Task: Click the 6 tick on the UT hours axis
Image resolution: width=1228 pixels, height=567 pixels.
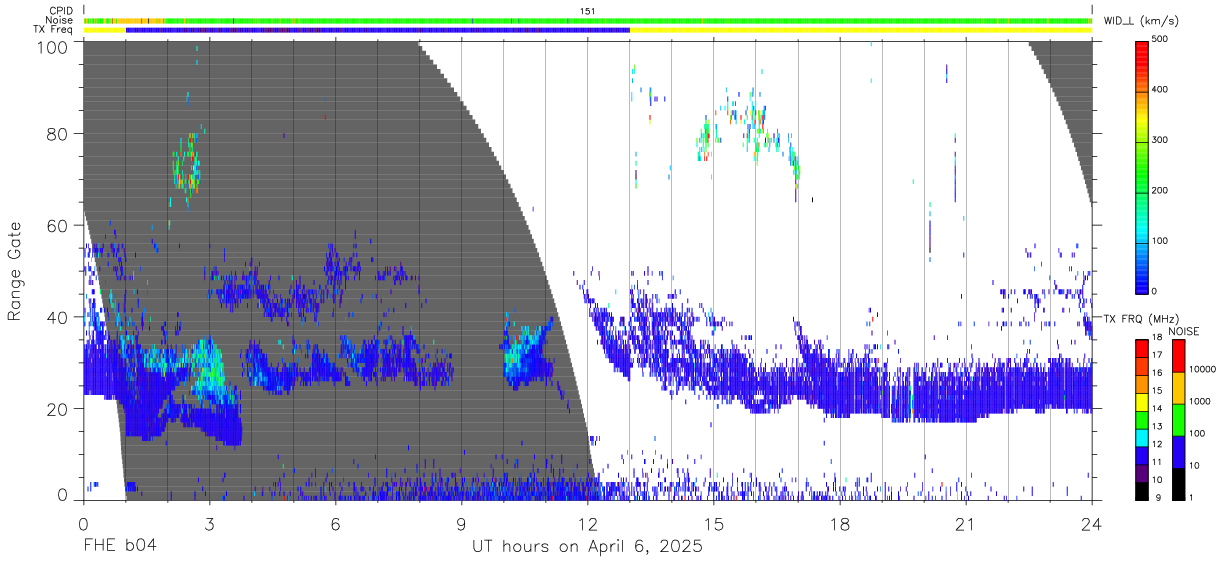Action: coord(335,523)
